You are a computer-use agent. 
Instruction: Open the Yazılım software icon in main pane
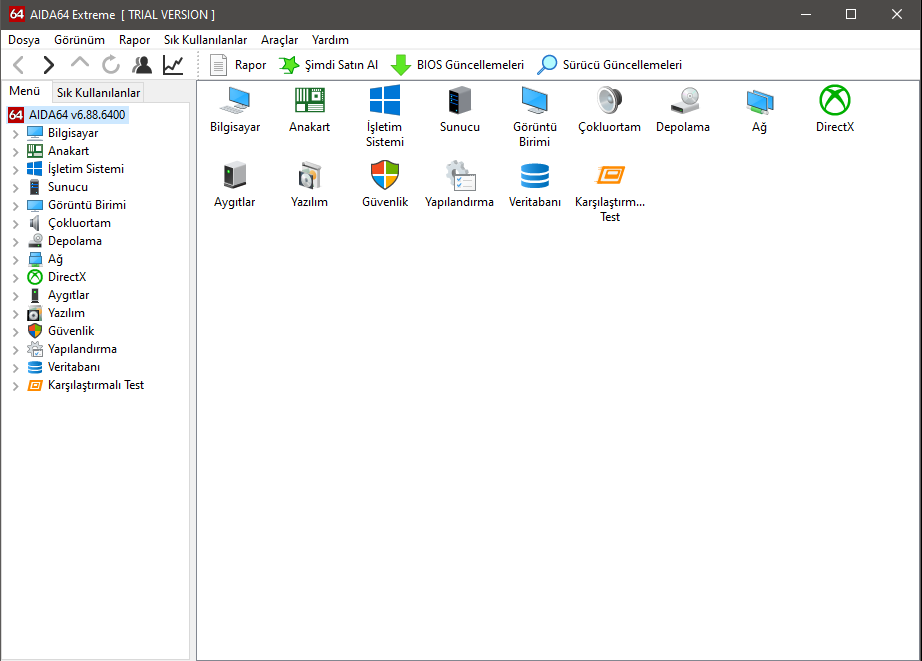tap(309, 185)
